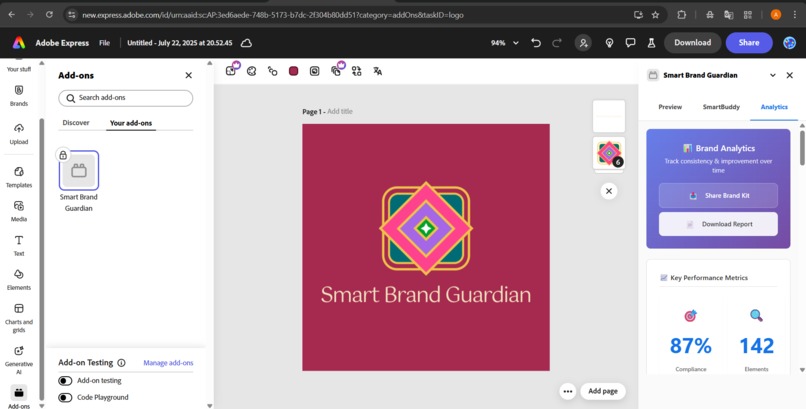
Task: Click the document title Untitled - July 22
Action: click(x=179, y=43)
